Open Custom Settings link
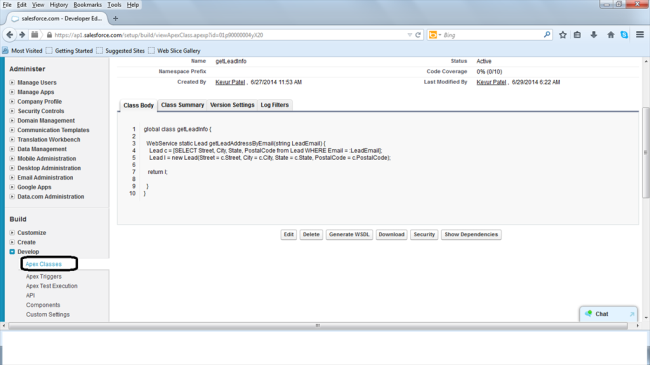The image size is (650, 365). (x=48, y=314)
